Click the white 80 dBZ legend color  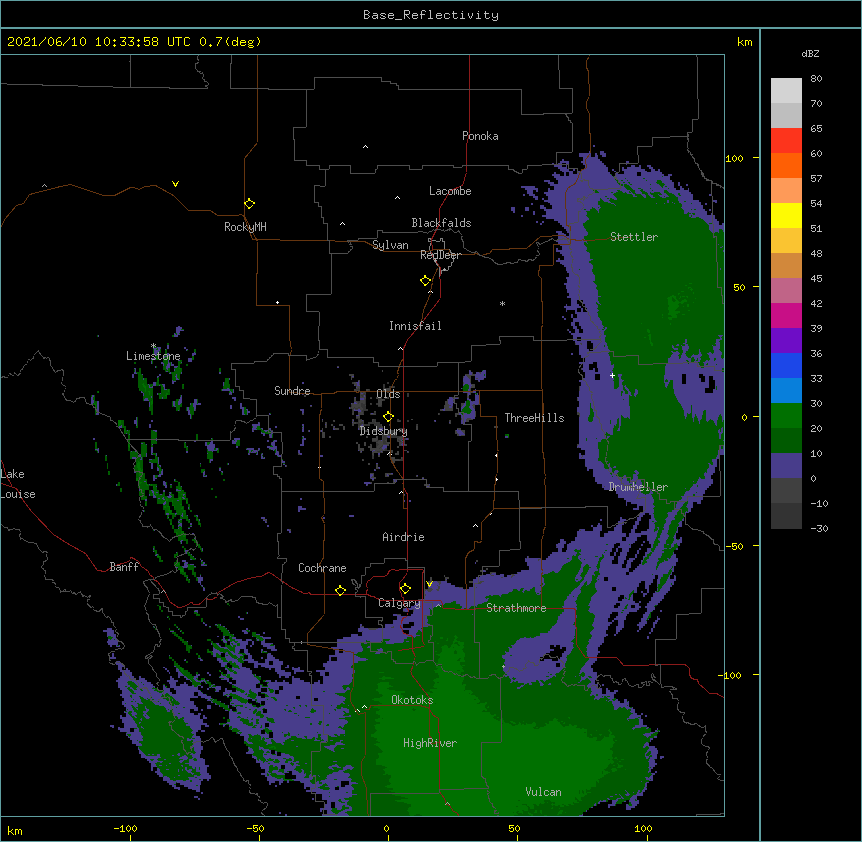(x=786, y=91)
